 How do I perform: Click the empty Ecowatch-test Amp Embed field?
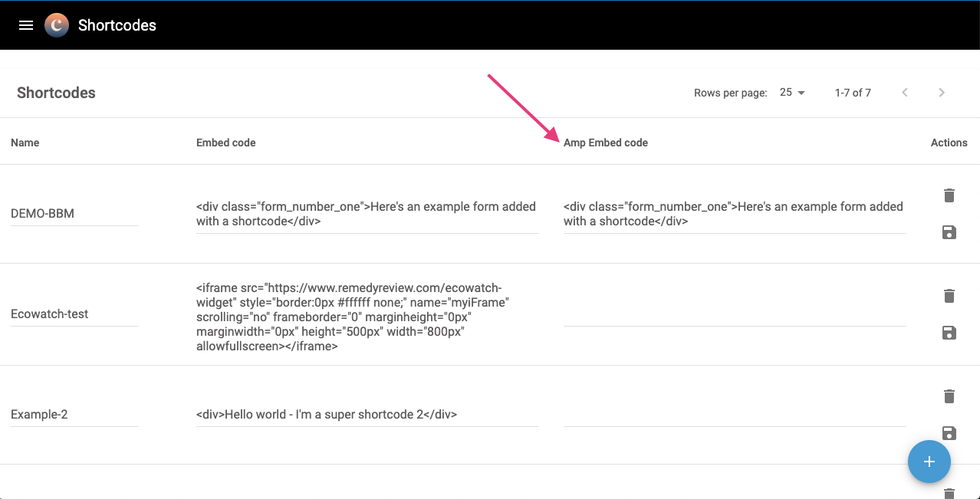[734, 314]
